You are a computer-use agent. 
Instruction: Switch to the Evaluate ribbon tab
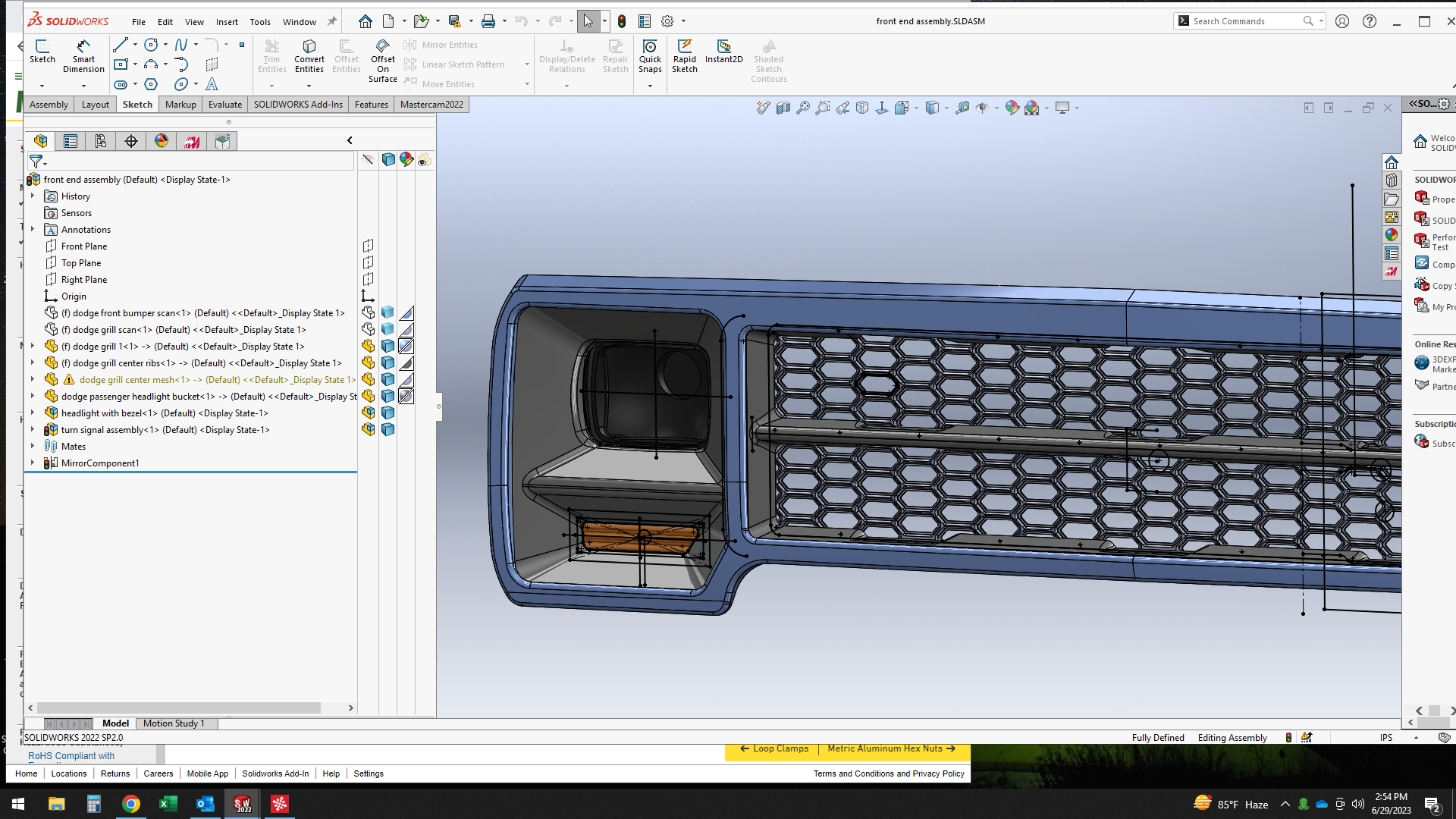pyautogui.click(x=225, y=105)
